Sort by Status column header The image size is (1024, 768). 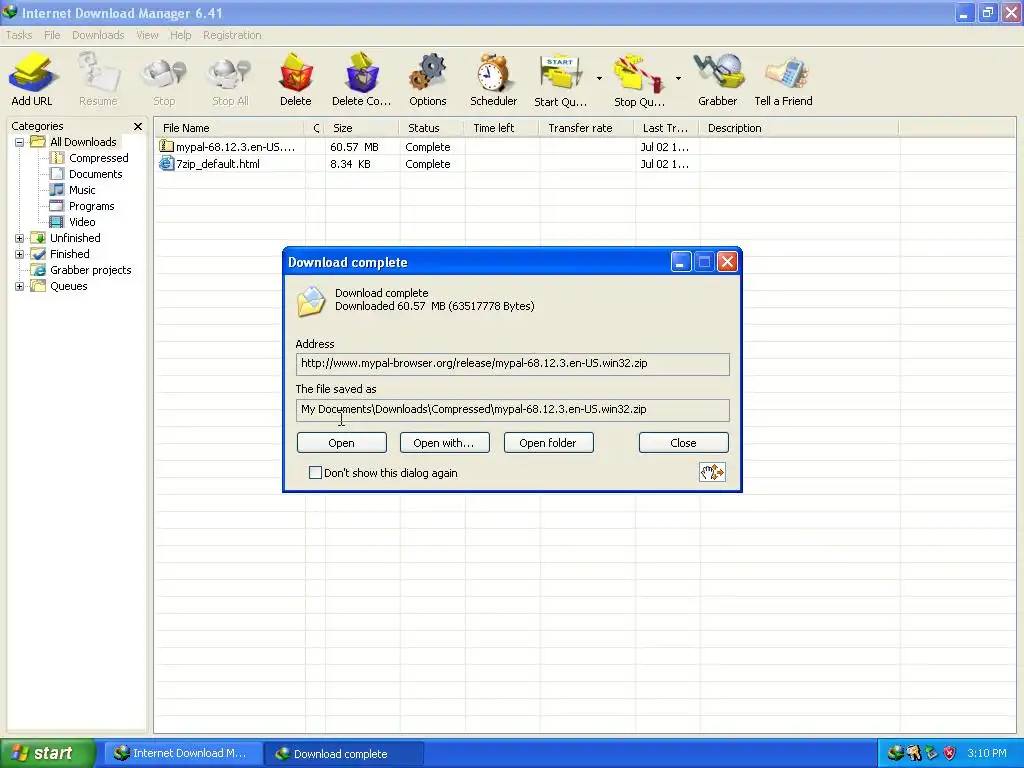[431, 128]
